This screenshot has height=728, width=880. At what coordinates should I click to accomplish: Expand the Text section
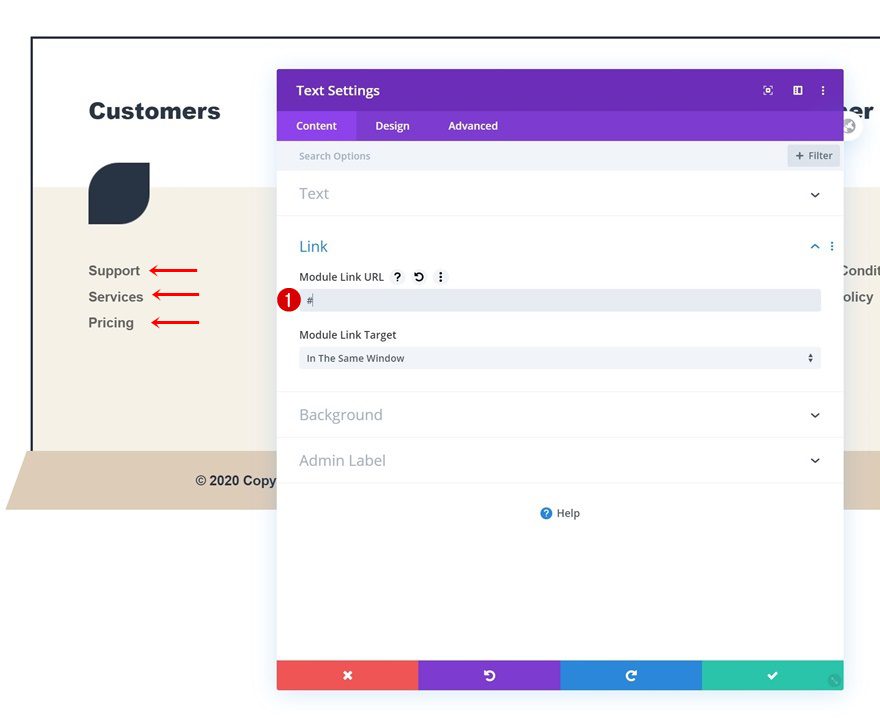[814, 194]
